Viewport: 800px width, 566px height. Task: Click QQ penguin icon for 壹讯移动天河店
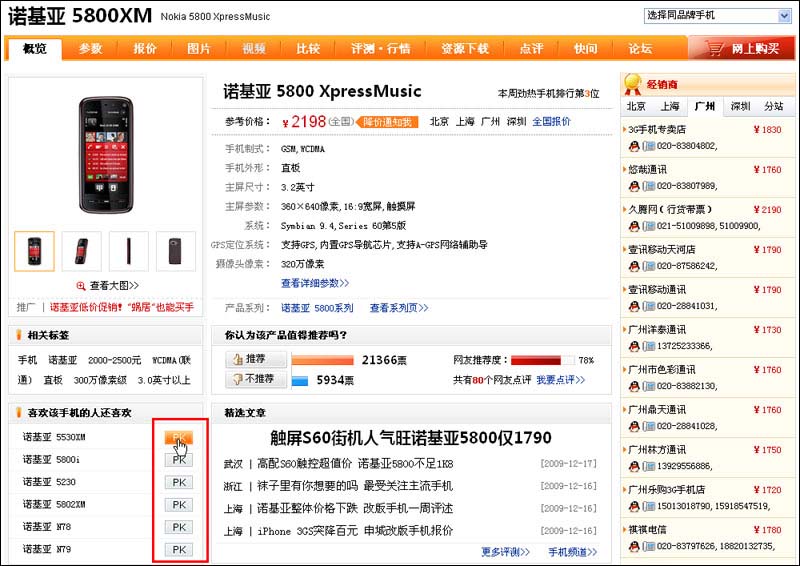[x=634, y=266]
